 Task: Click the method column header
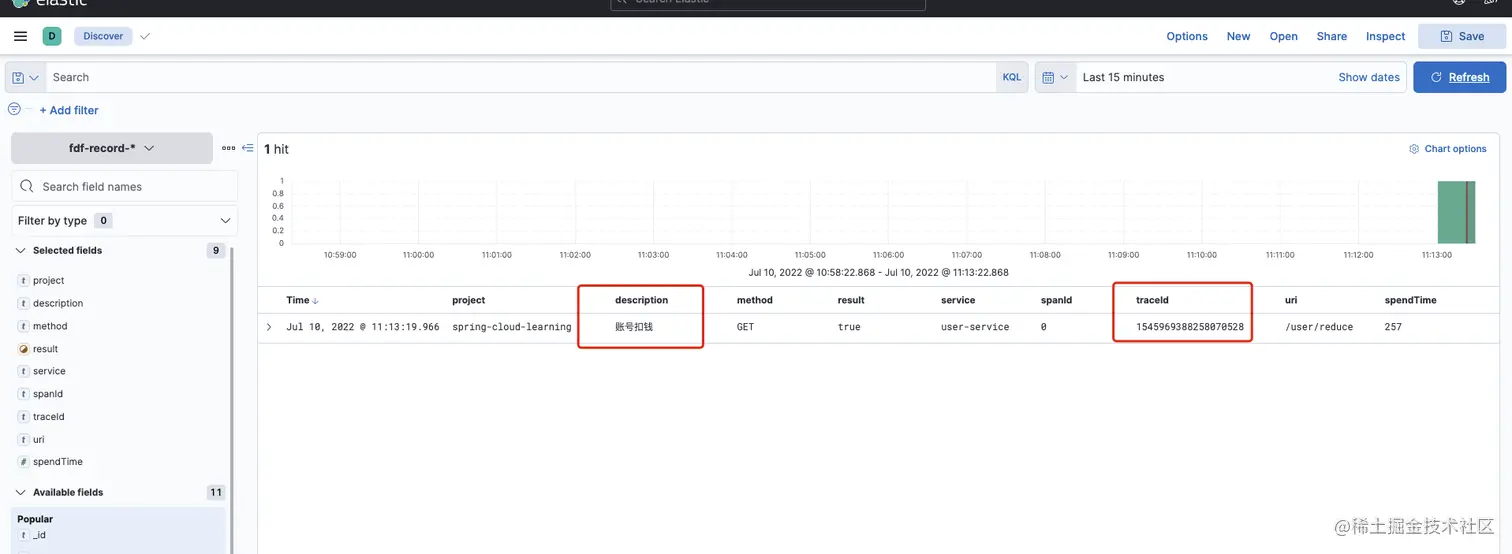tap(754, 300)
